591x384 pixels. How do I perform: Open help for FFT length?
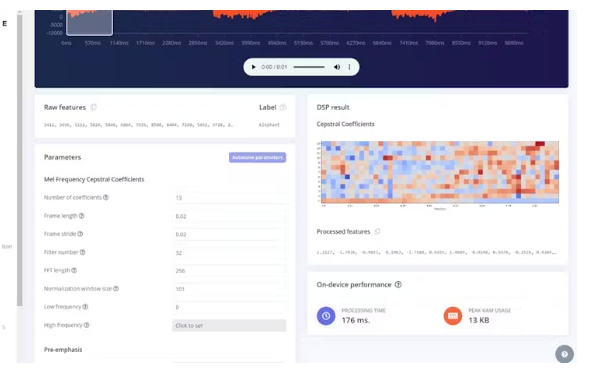click(x=74, y=270)
